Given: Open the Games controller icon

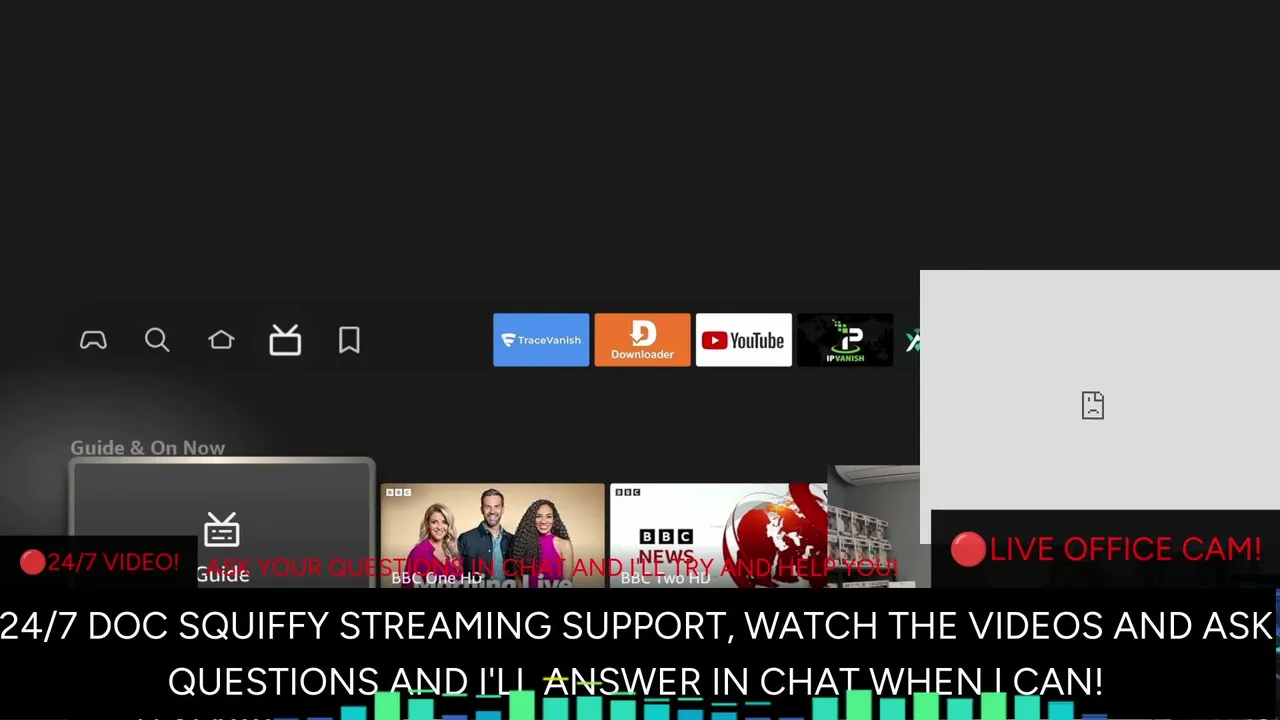Looking at the screenshot, I should click(x=93, y=341).
